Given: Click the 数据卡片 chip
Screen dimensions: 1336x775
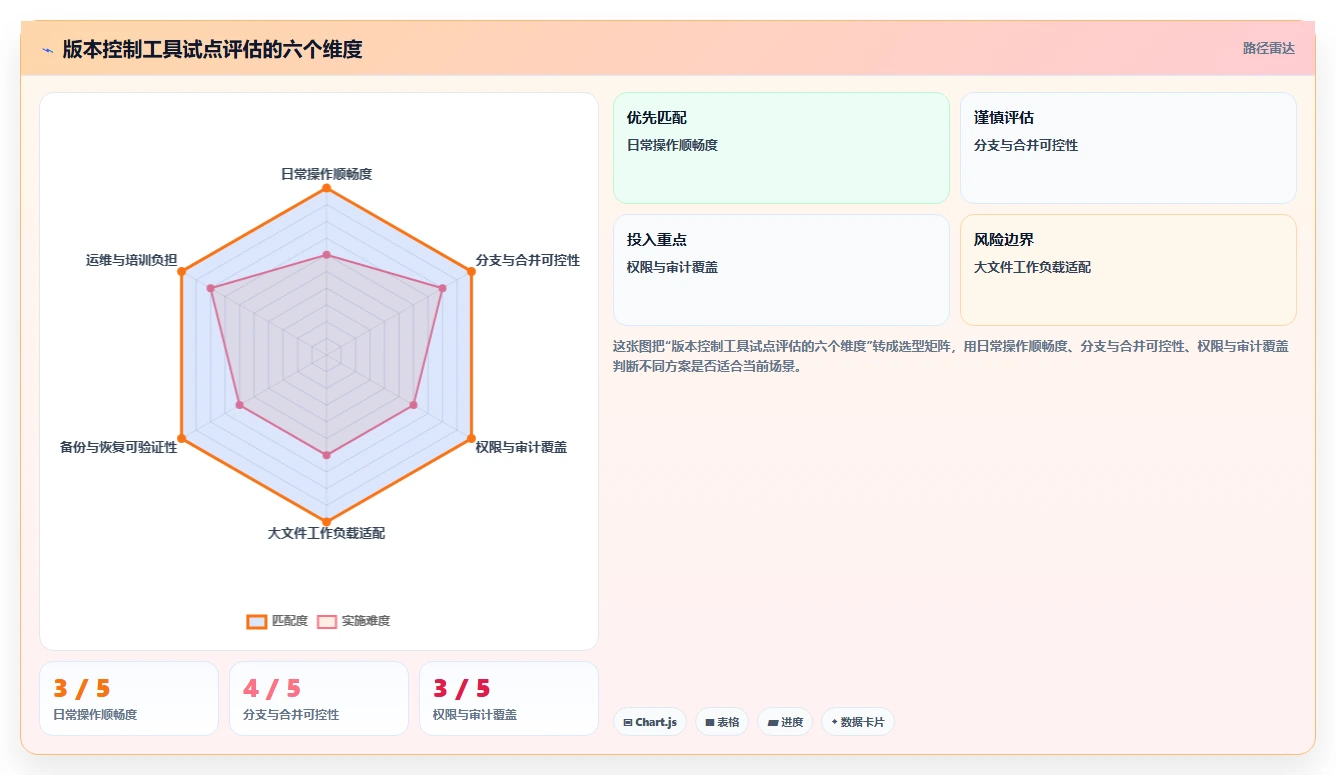Looking at the screenshot, I should click(x=858, y=722).
